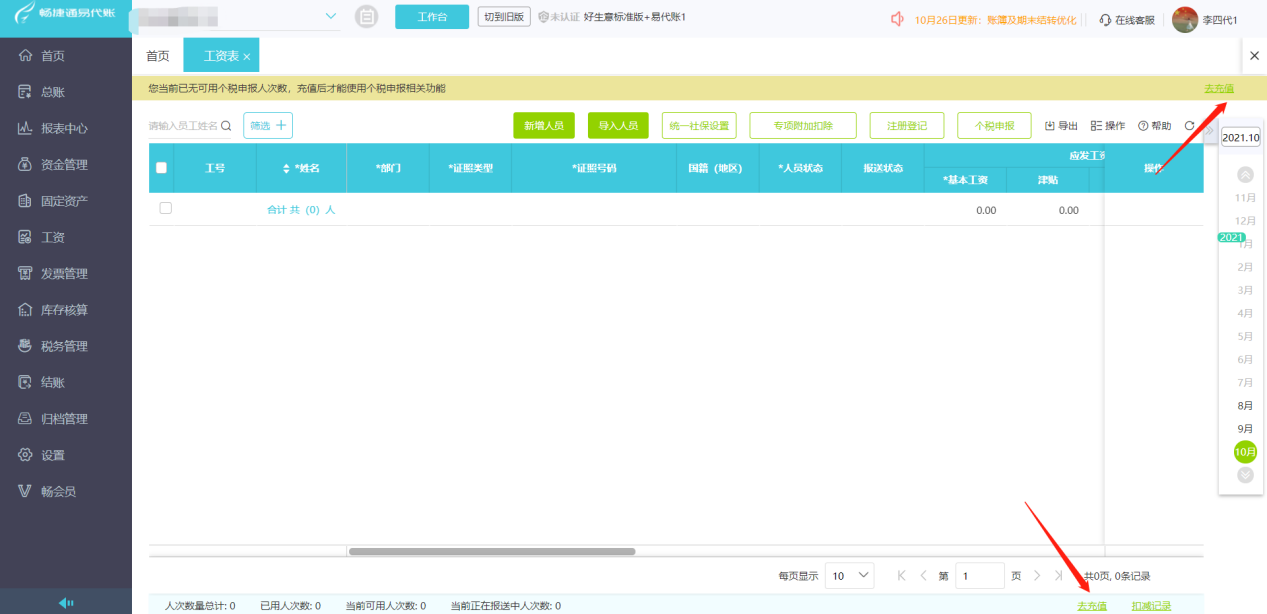Screen dimensions: 1267x614
Task: Collapse month panel with double-chevron
Action: 1208,133
